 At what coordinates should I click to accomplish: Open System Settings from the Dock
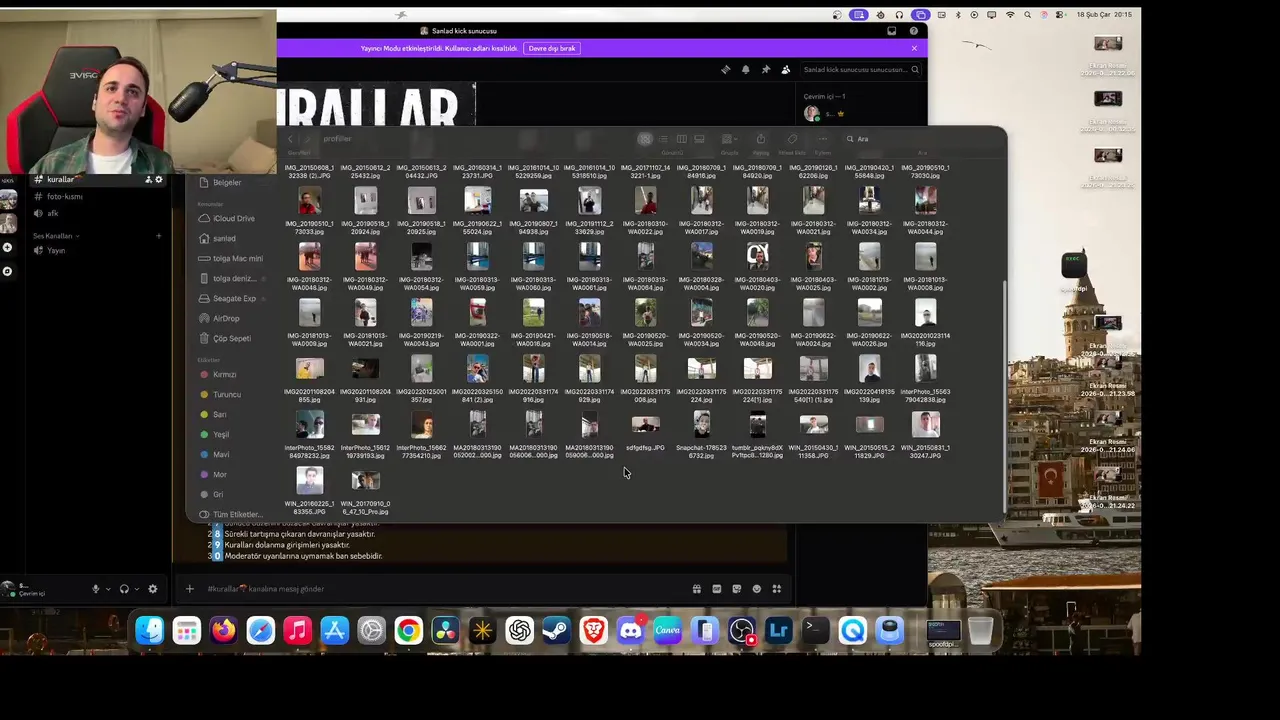[372, 630]
